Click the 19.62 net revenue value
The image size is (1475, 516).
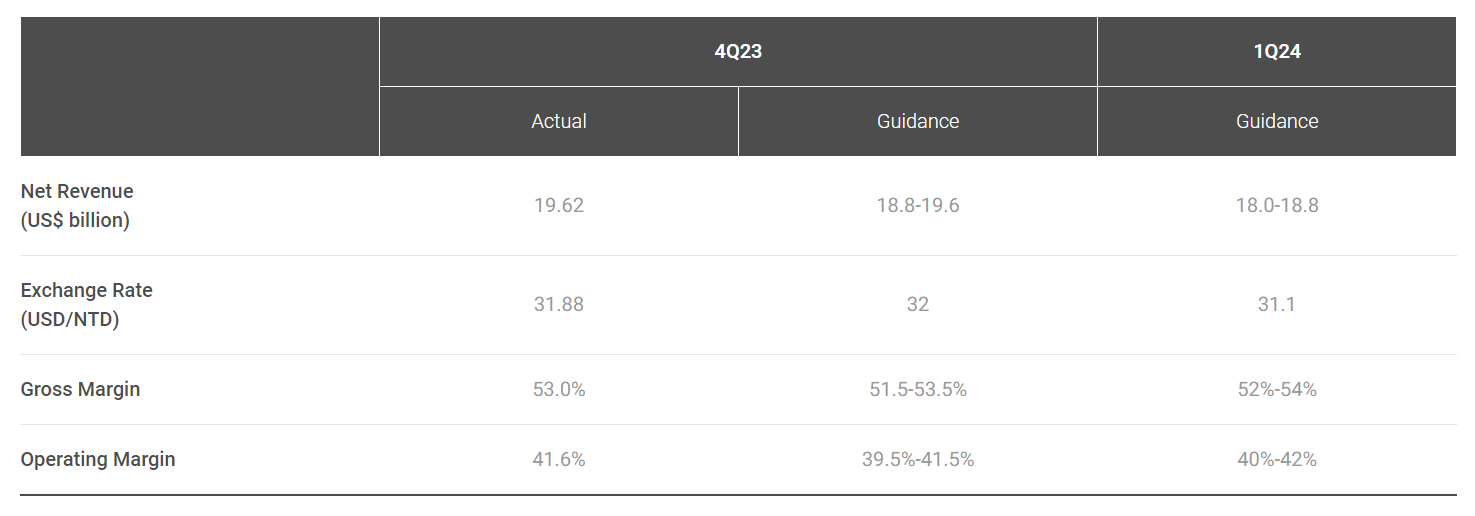click(x=559, y=205)
